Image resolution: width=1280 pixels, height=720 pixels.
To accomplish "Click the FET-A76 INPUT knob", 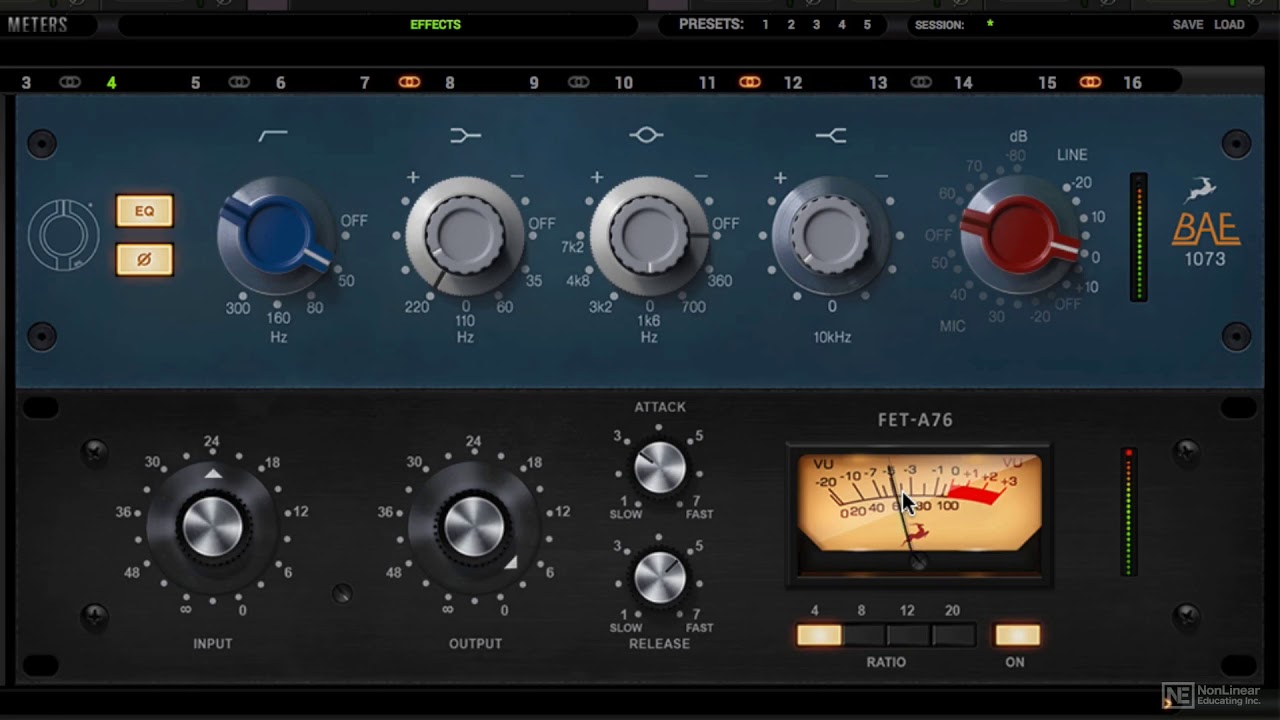I will [212, 527].
